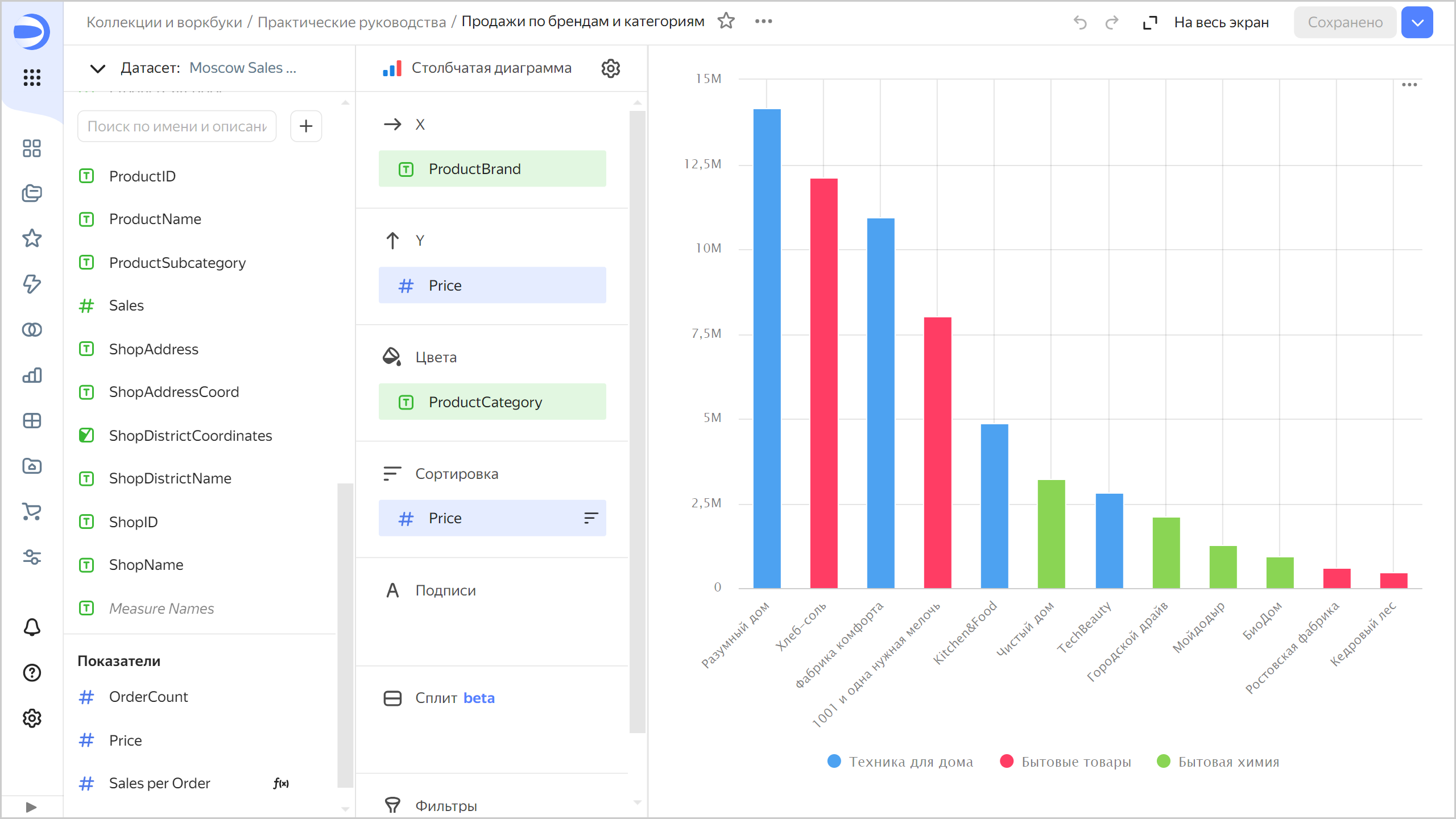Toggle Price sort direction icon

[x=591, y=518]
